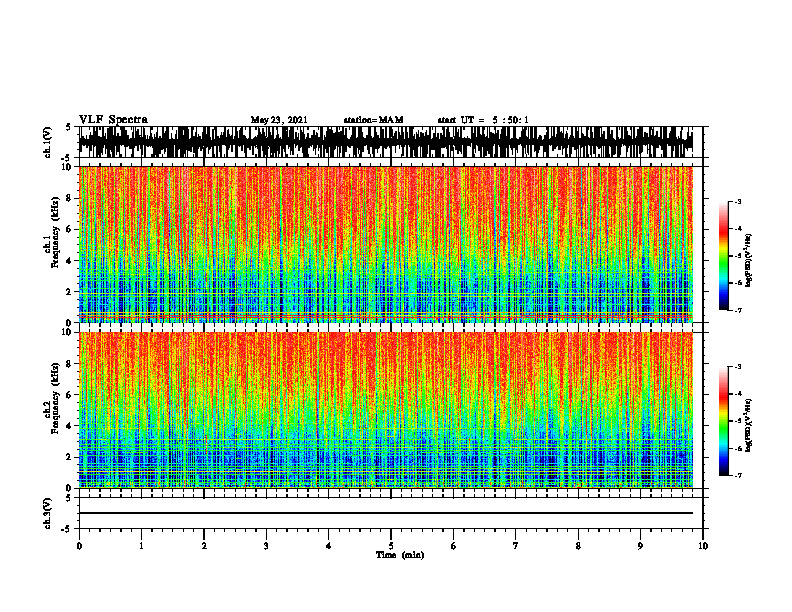Click the upper color bar's log(PSD) label
The height and width of the screenshot is (612, 792).
pos(749,261)
